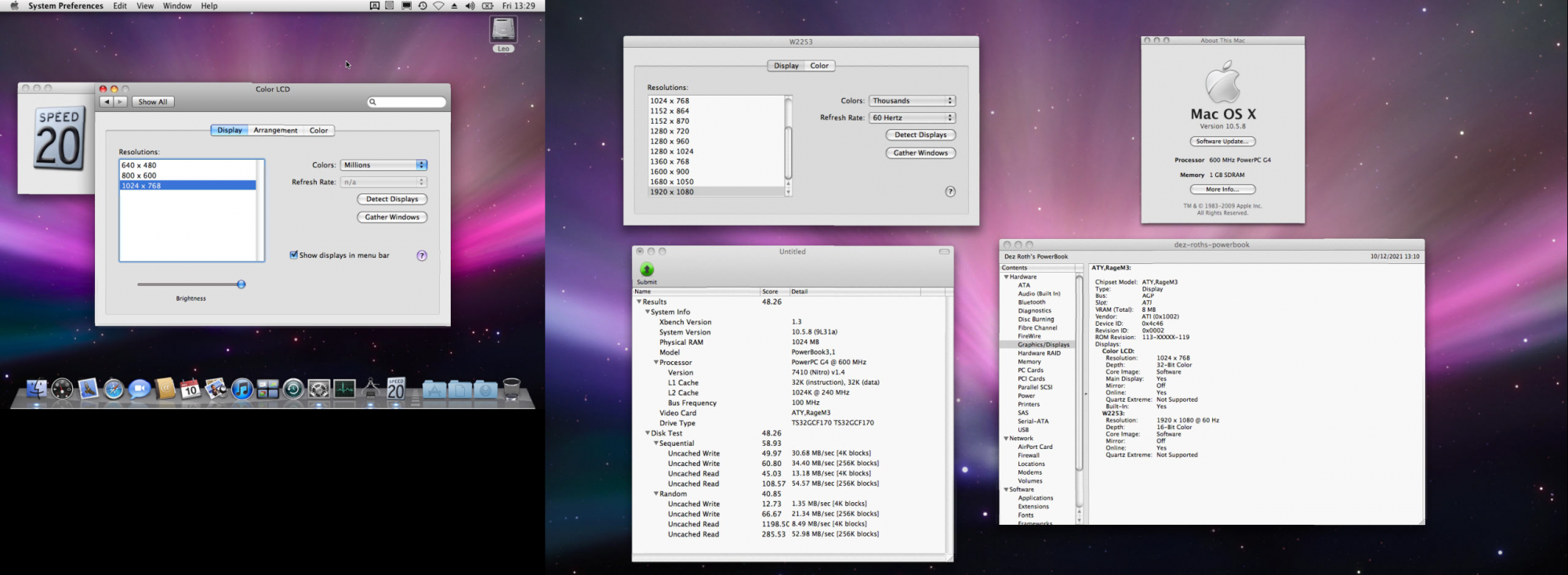Image resolution: width=1568 pixels, height=575 pixels.
Task: Open the View menu
Action: coord(145,5)
